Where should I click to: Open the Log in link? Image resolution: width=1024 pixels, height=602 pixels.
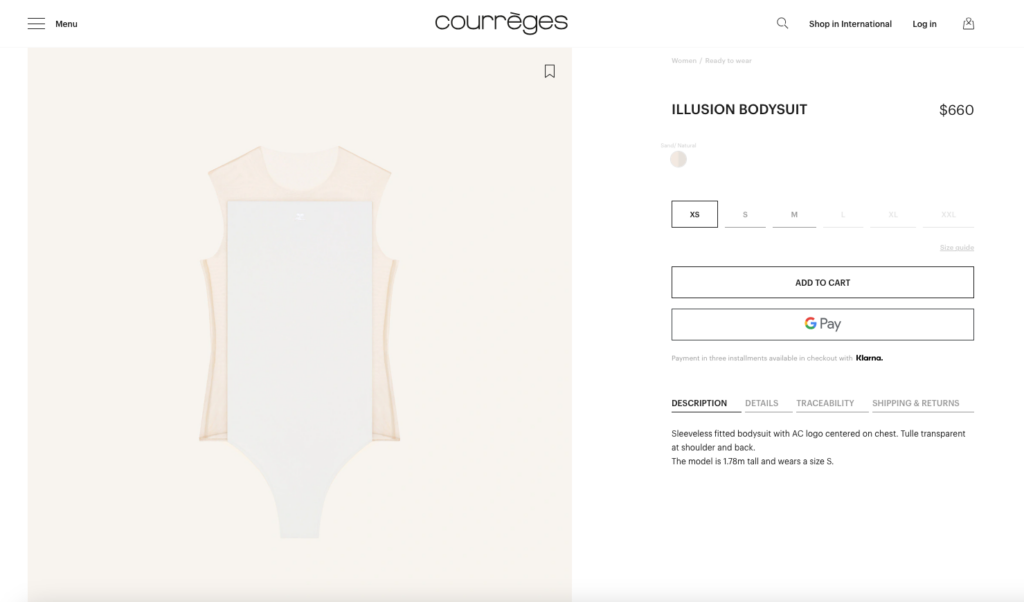(x=924, y=24)
